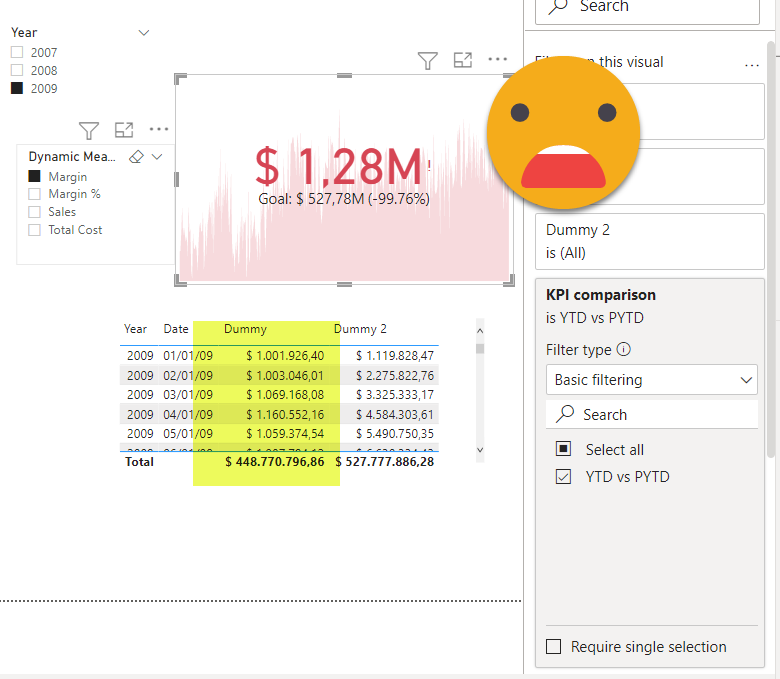
Task: Click the Date column header in table
Action: coord(176,329)
